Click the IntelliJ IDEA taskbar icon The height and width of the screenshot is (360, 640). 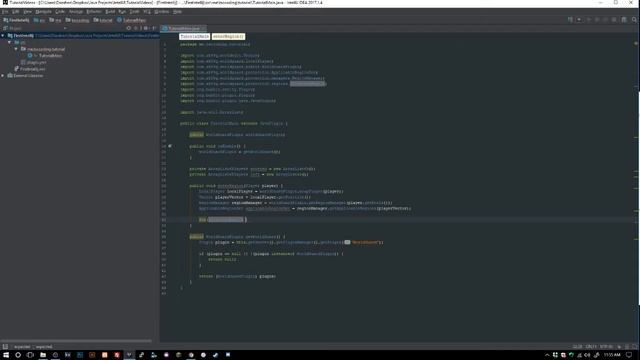pos(129,355)
